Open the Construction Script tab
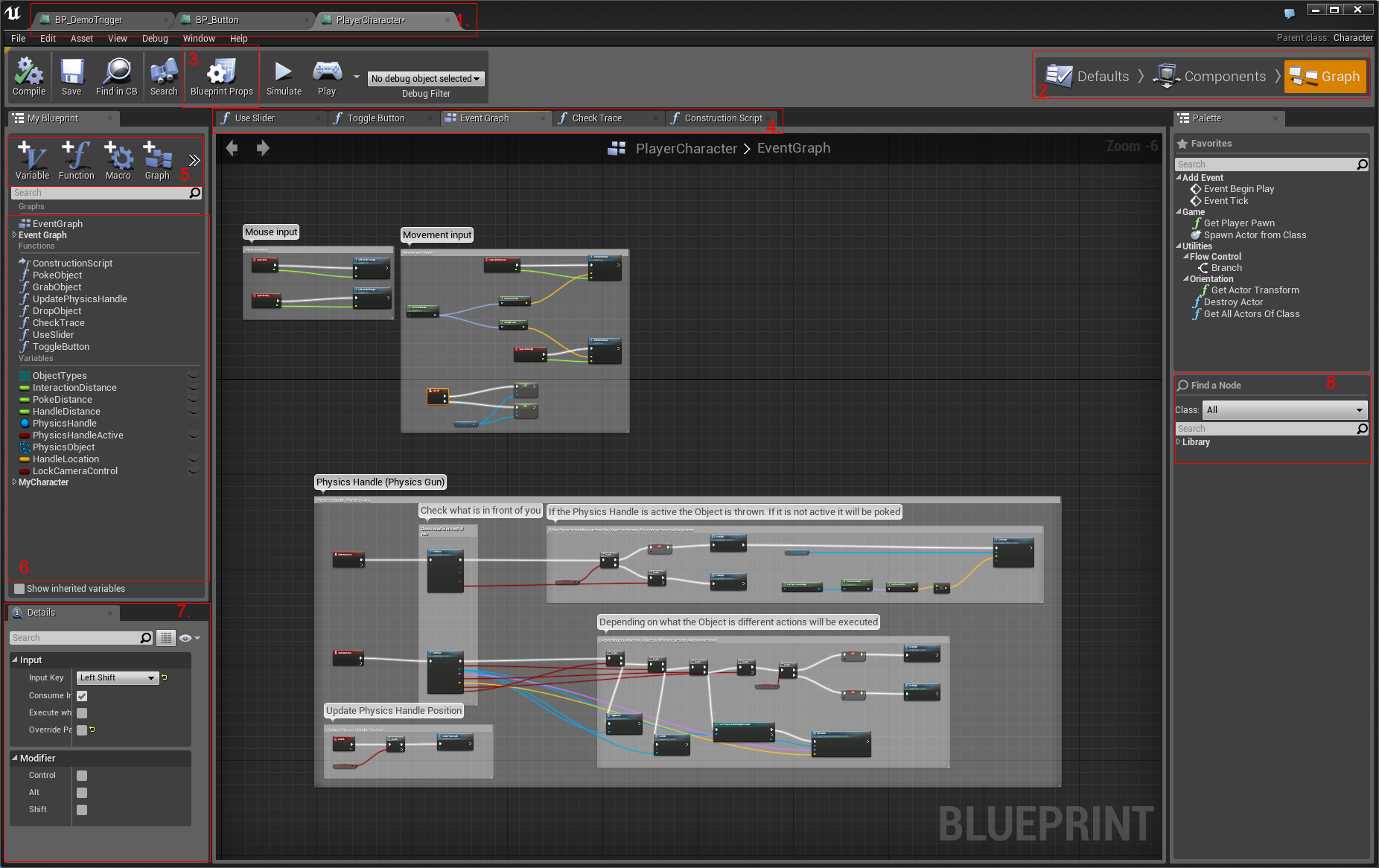Image resolution: width=1379 pixels, height=868 pixels. [x=722, y=118]
